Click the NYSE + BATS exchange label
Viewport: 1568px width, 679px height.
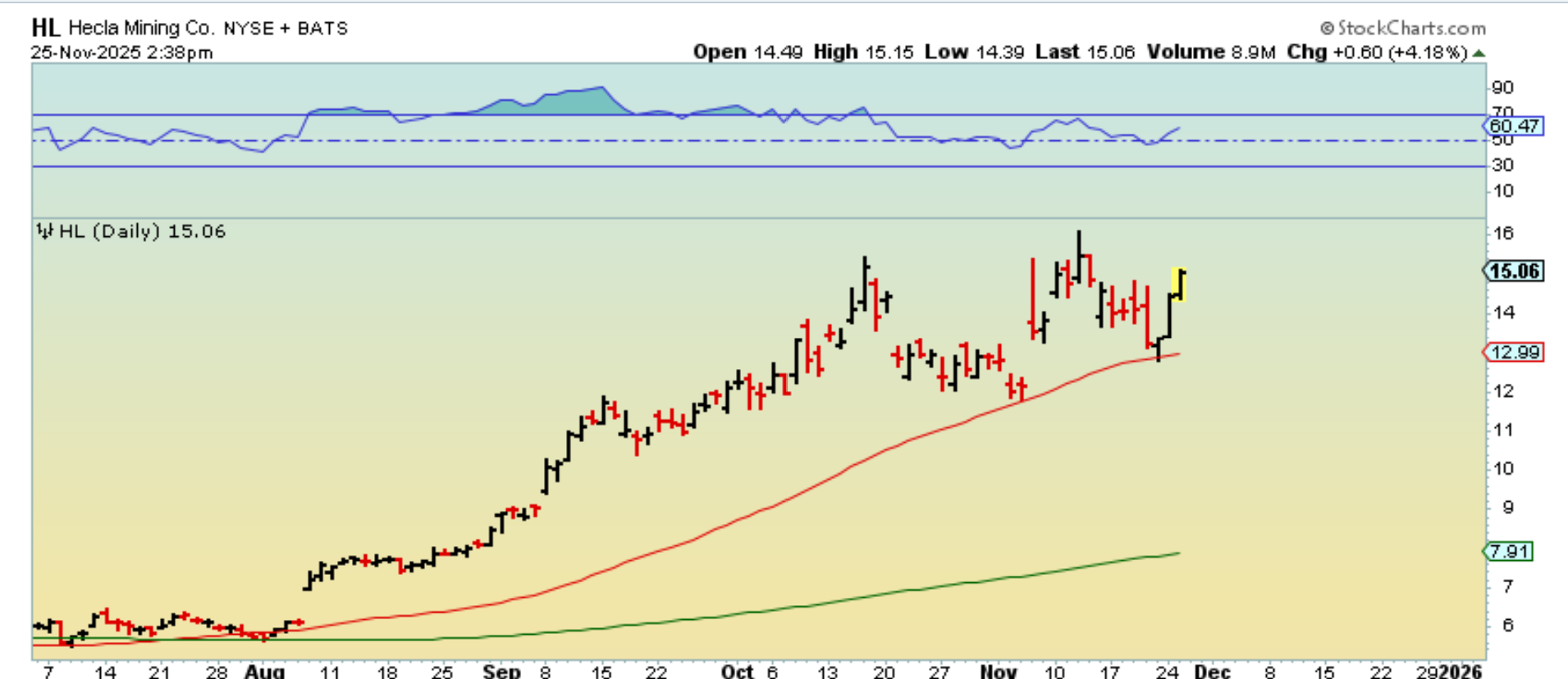tap(286, 29)
